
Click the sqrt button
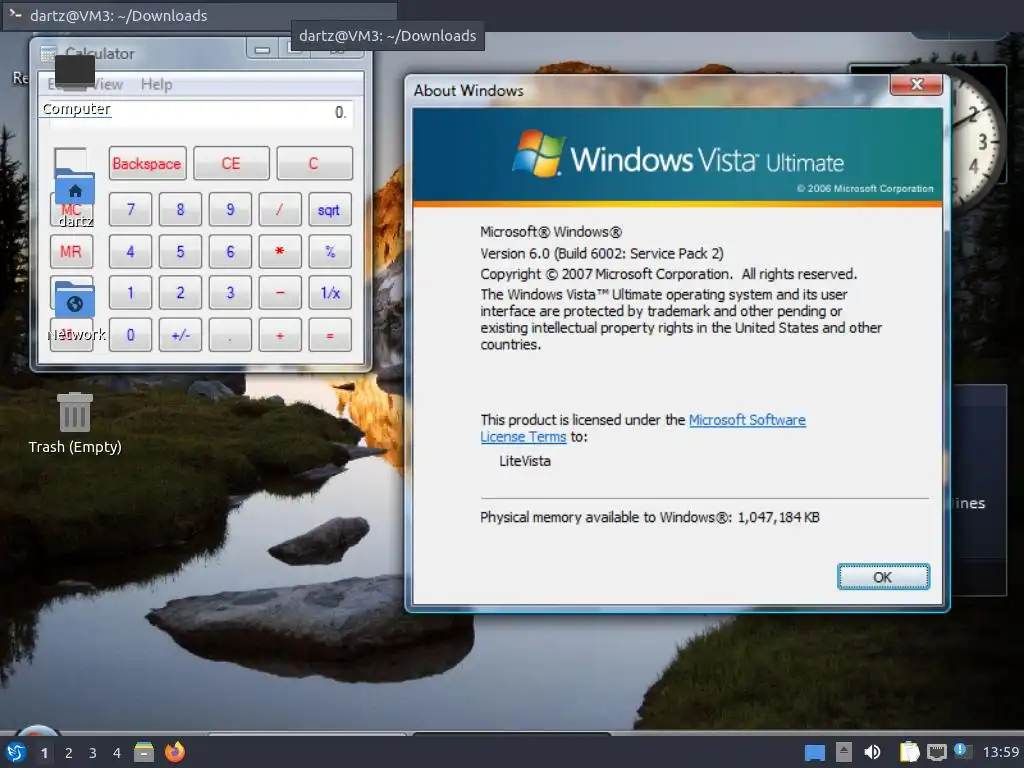330,210
